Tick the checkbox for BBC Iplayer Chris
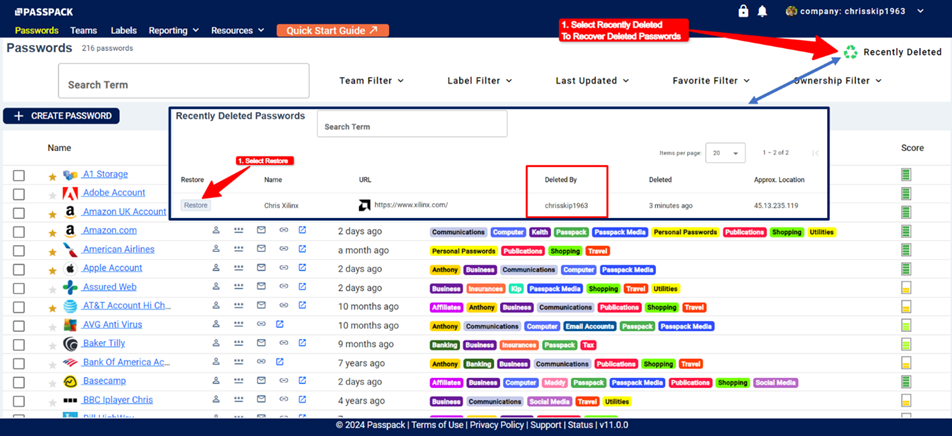This screenshot has height=436, width=952. [19, 401]
